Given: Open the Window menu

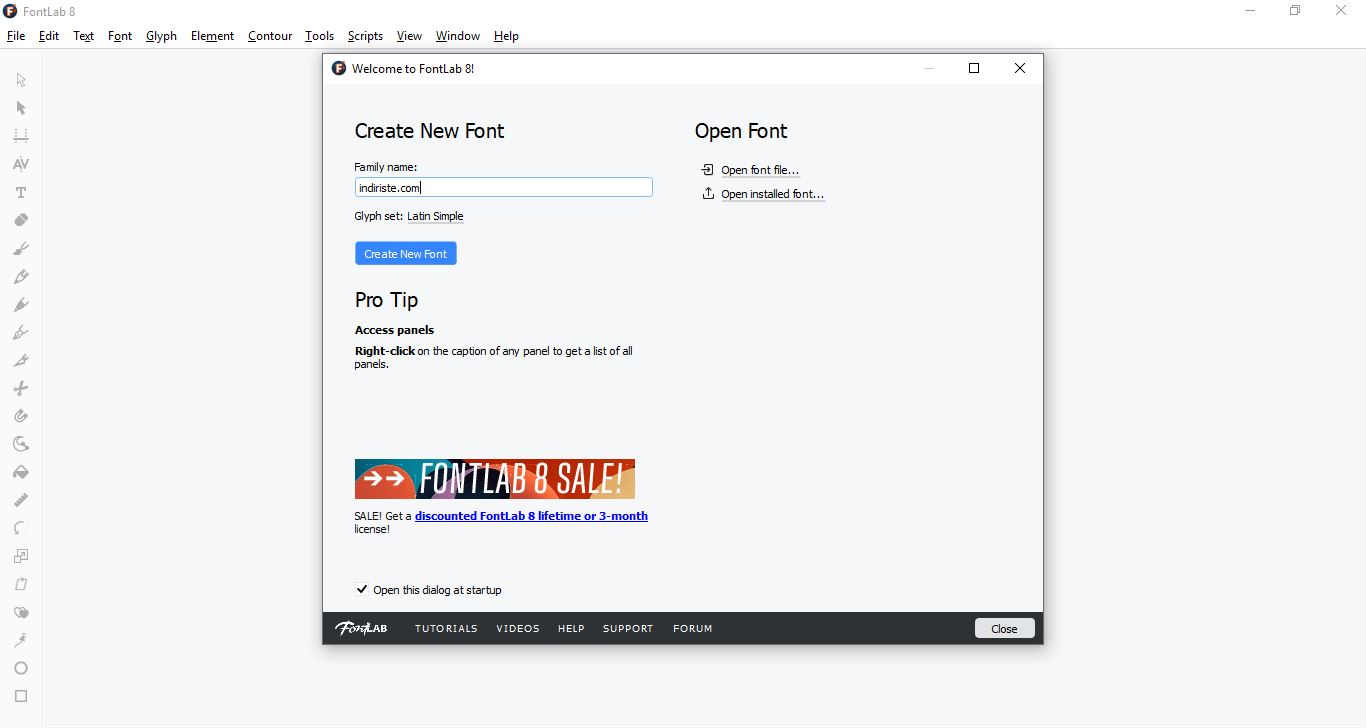Looking at the screenshot, I should [x=458, y=36].
